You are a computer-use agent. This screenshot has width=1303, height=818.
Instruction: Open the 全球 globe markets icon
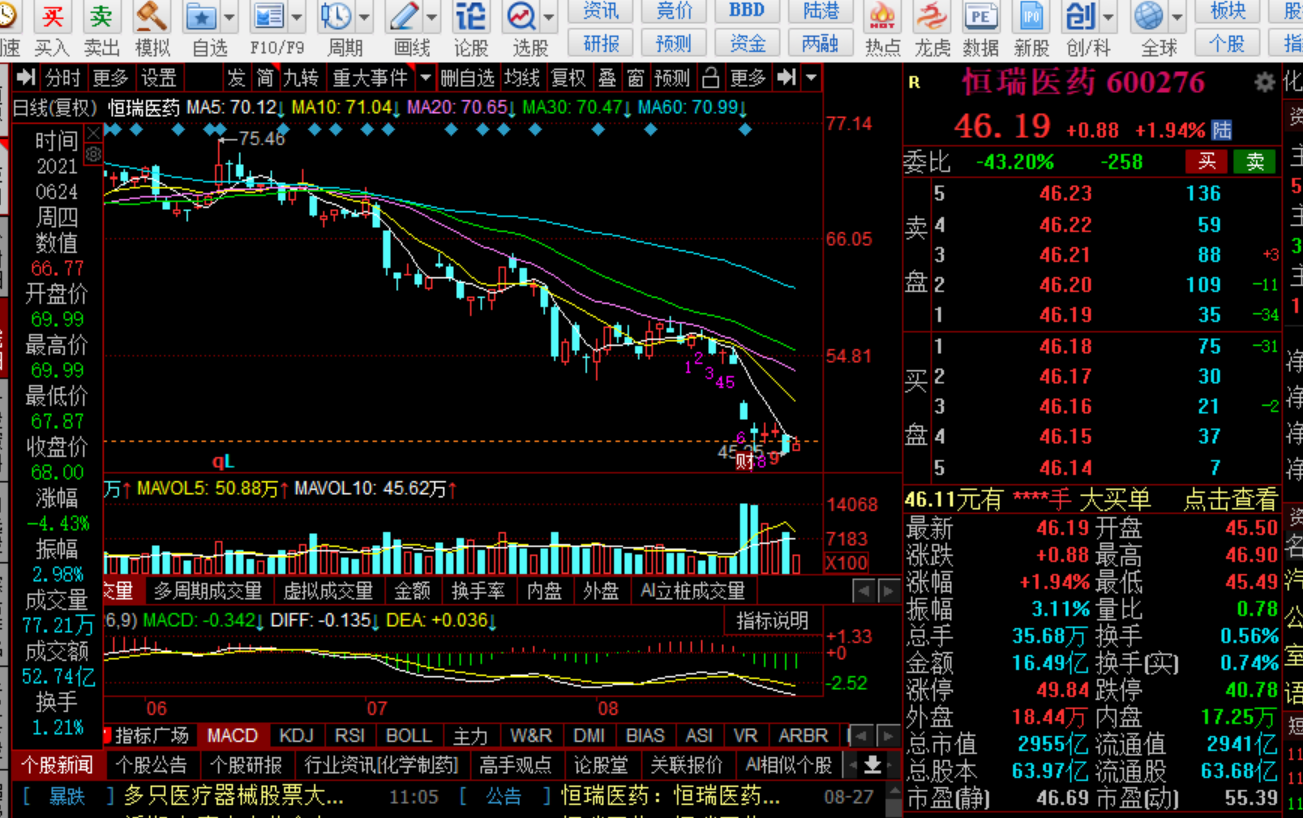[1149, 17]
